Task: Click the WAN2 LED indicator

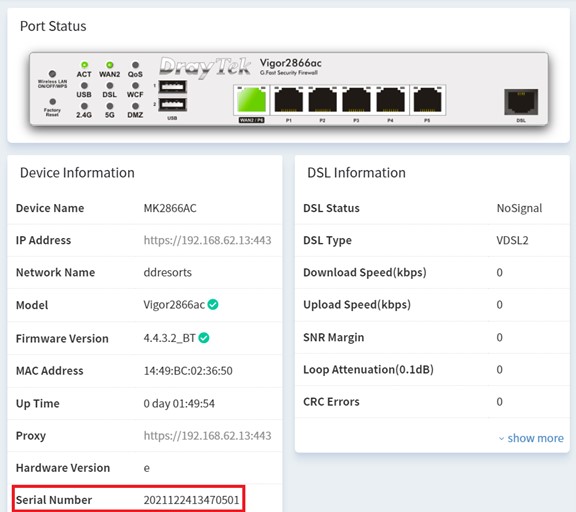Action: [109, 65]
